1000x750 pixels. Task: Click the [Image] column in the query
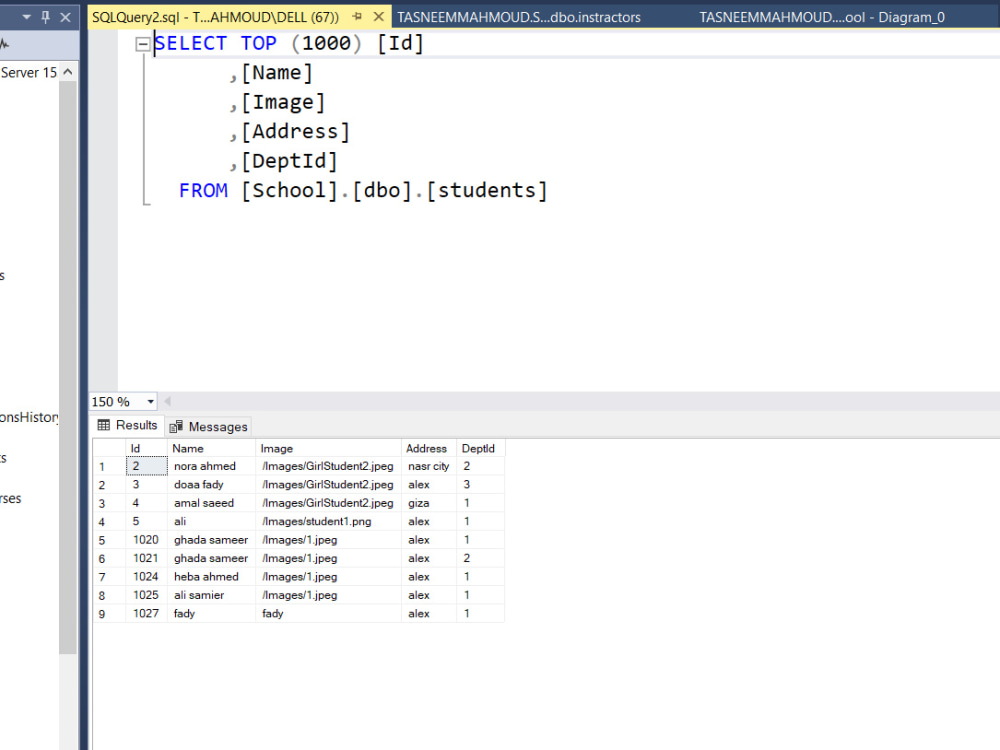click(283, 102)
